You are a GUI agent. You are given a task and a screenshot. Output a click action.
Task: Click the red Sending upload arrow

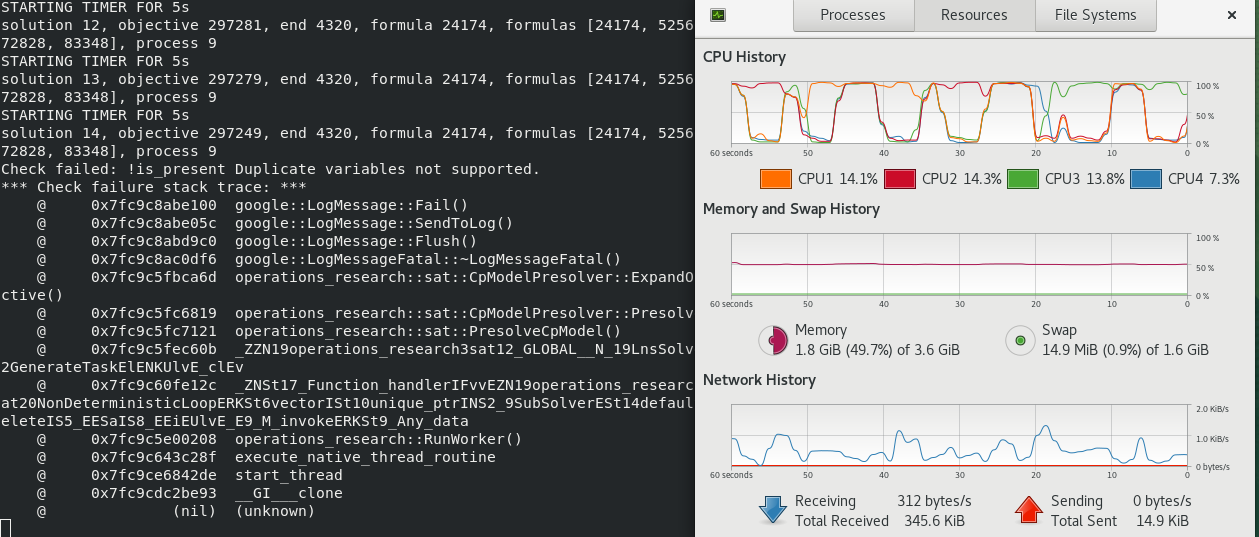(x=1029, y=510)
